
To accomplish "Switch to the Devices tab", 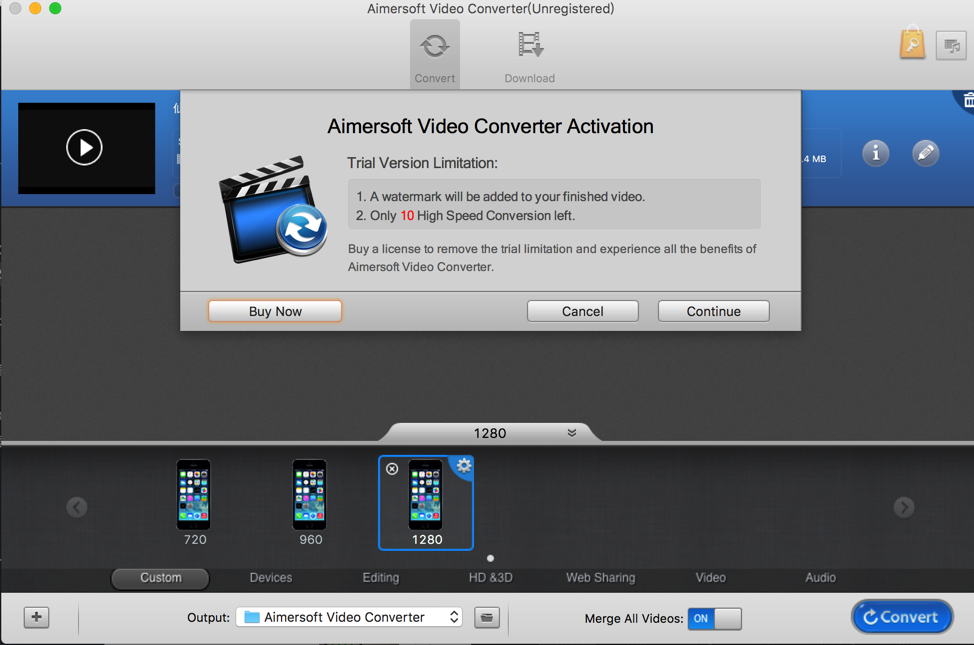I will point(271,578).
